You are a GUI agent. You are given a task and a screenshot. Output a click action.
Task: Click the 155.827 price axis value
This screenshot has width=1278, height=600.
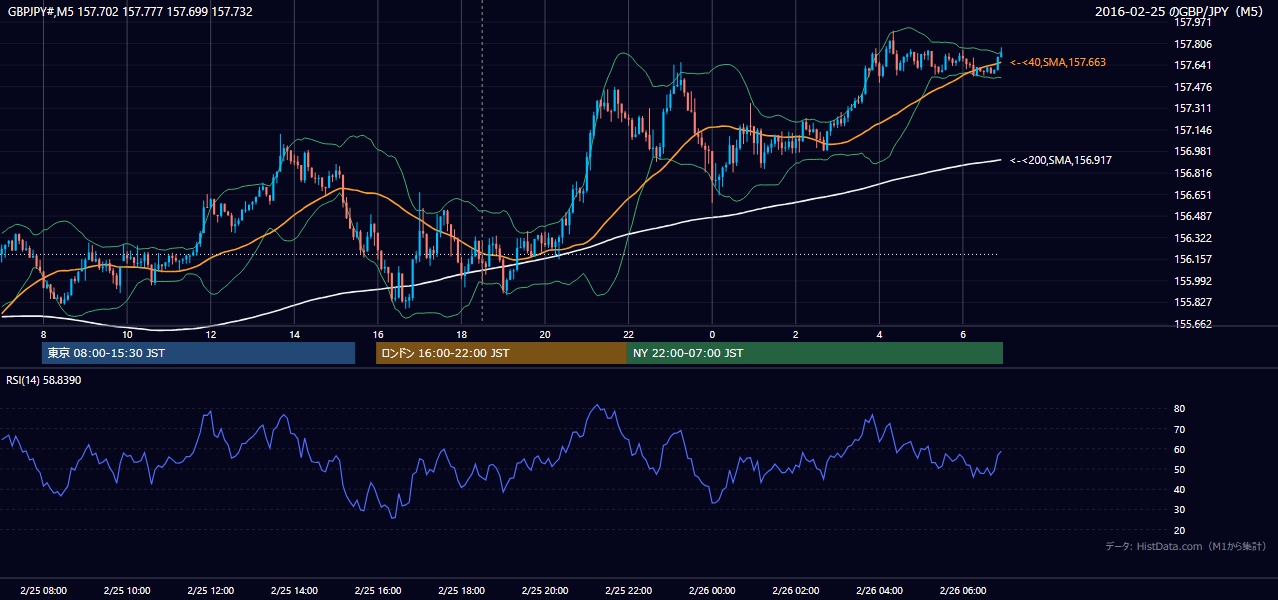pos(1192,302)
